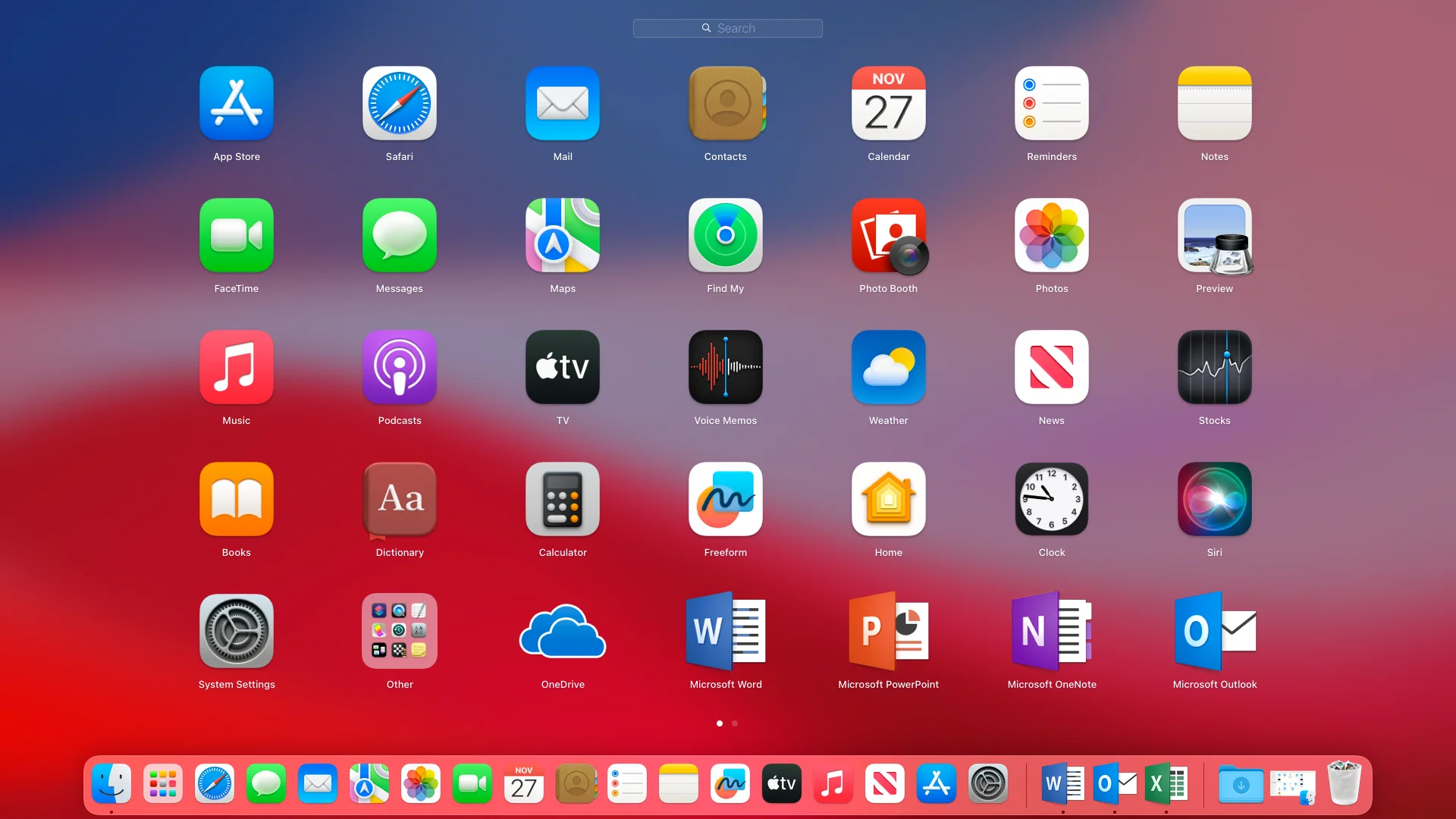Open the Podcasts app
Viewport: 1456px width, 819px height.
tap(400, 367)
